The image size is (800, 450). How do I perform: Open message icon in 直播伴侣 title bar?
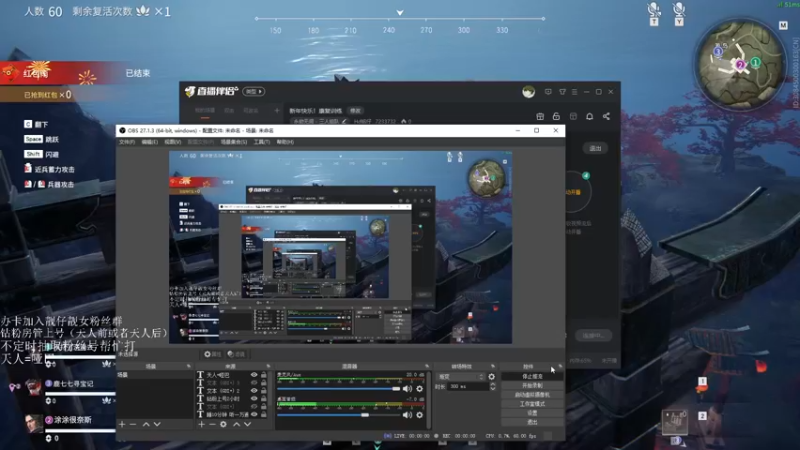[548, 92]
